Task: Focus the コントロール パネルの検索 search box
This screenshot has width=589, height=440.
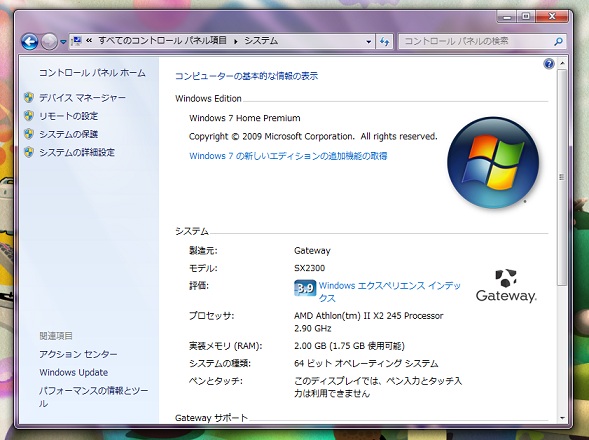Action: [x=482, y=41]
